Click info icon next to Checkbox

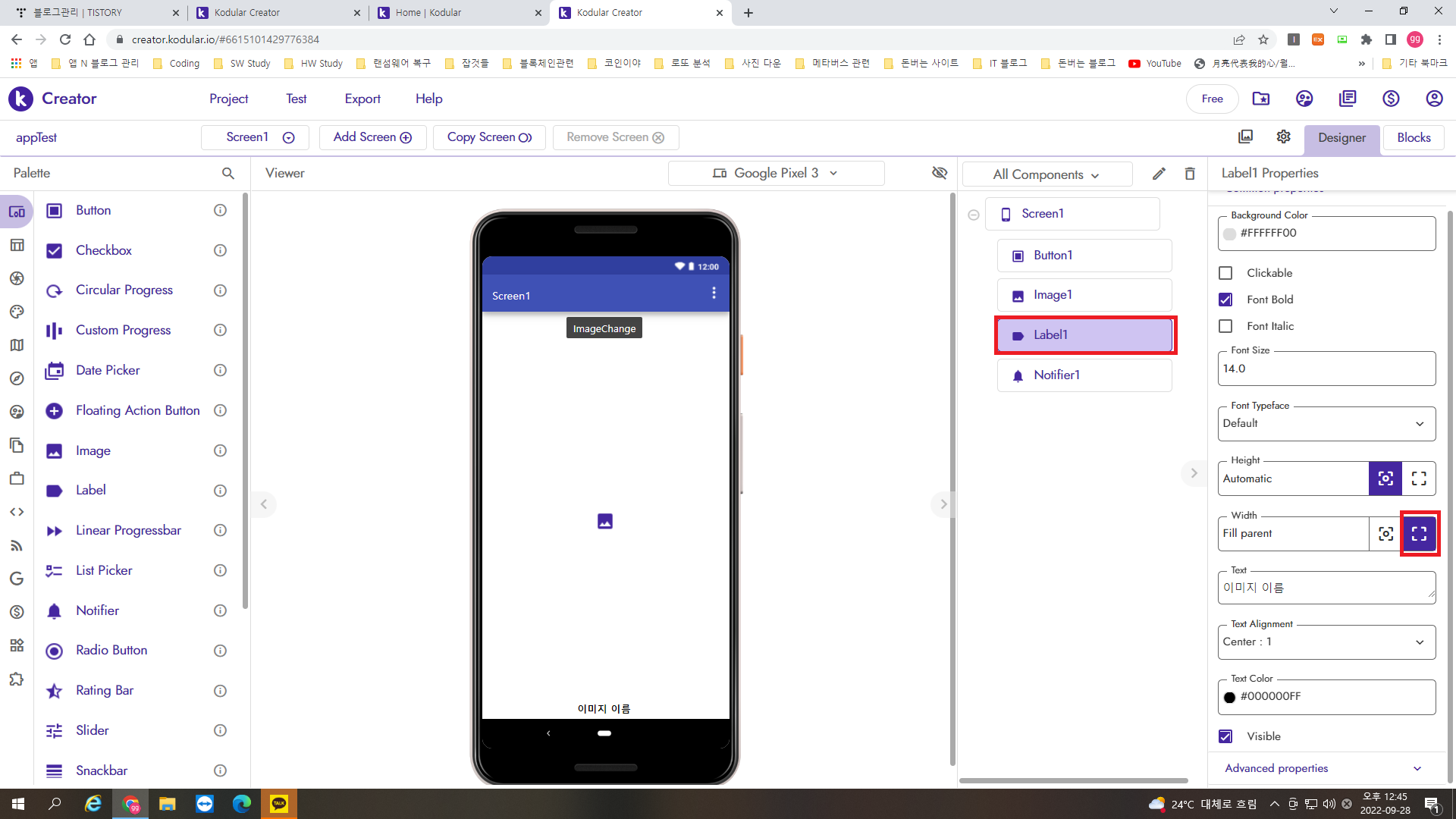click(x=220, y=250)
